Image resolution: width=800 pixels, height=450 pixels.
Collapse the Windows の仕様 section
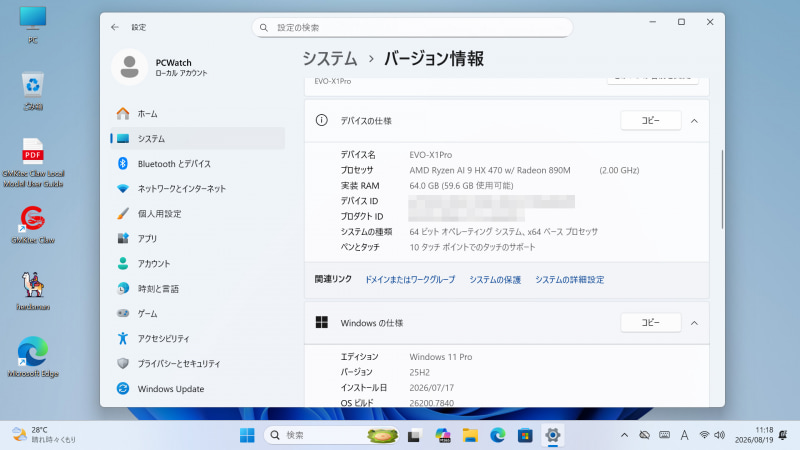coord(694,323)
